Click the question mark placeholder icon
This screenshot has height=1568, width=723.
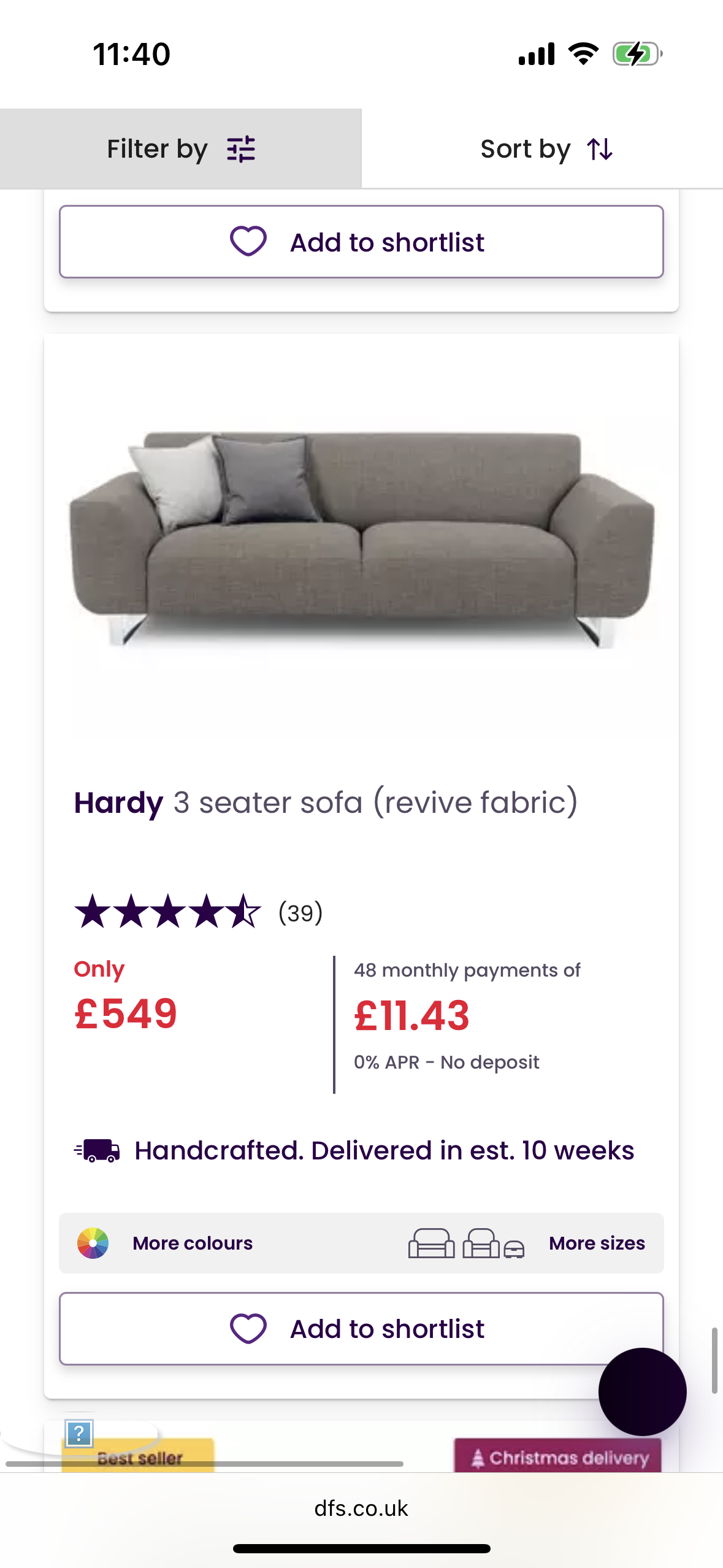79,1434
